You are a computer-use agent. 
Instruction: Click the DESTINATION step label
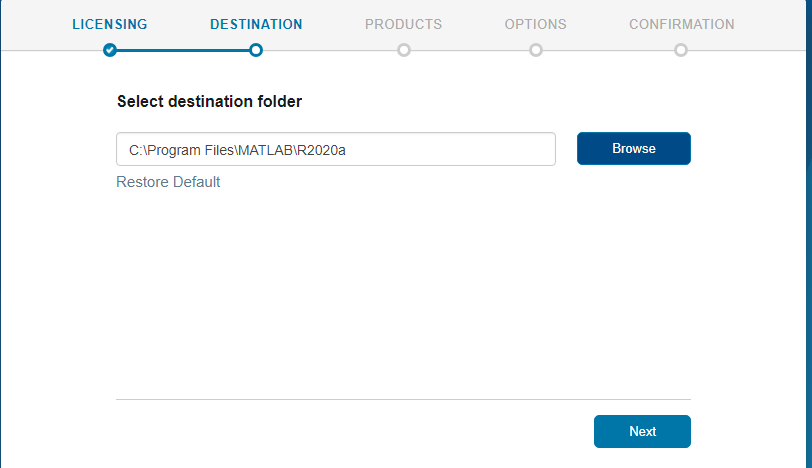pyautogui.click(x=256, y=24)
